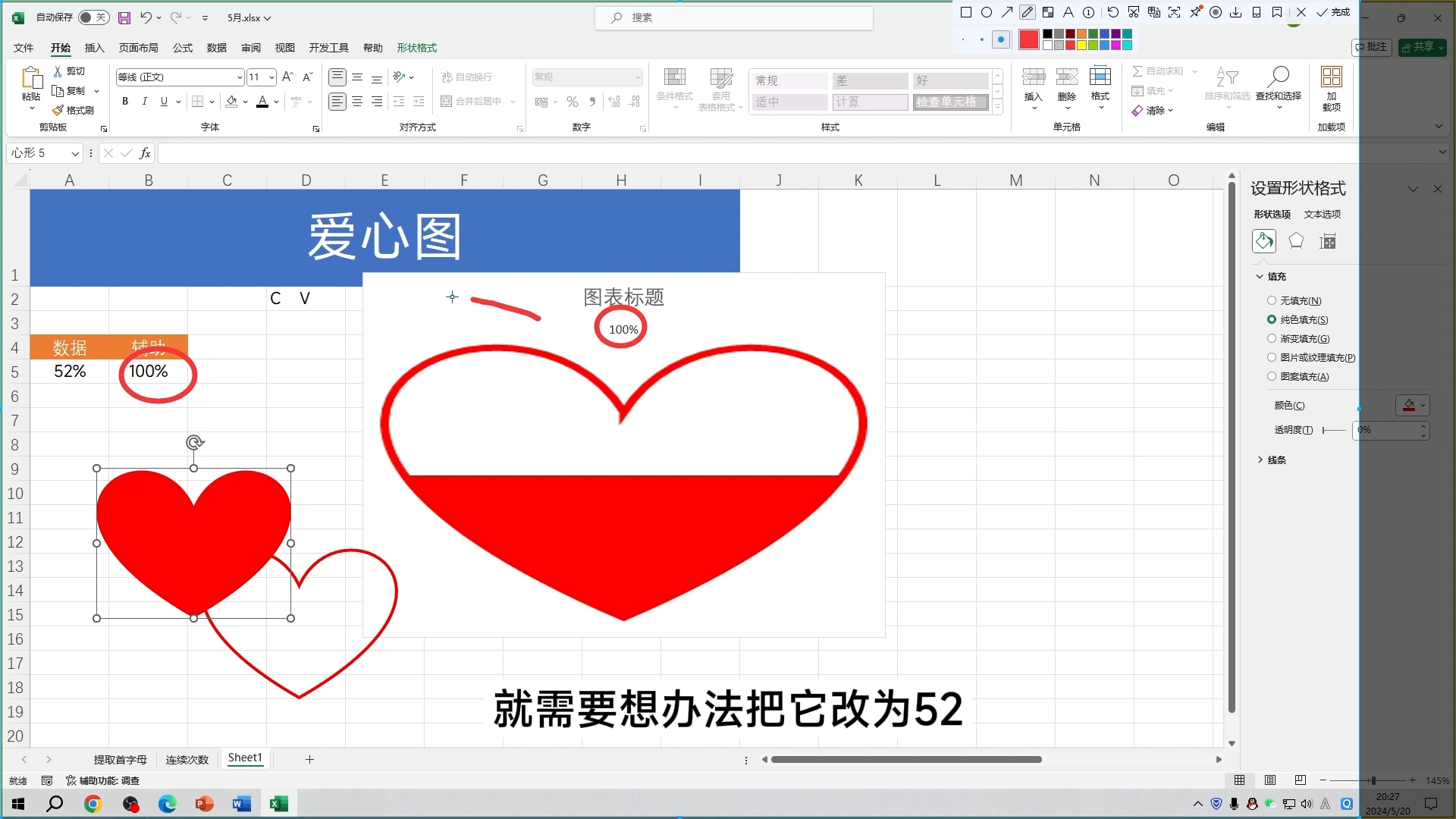Switch to the 连续次数 sheet tab
The image size is (1456, 819).
(x=187, y=760)
